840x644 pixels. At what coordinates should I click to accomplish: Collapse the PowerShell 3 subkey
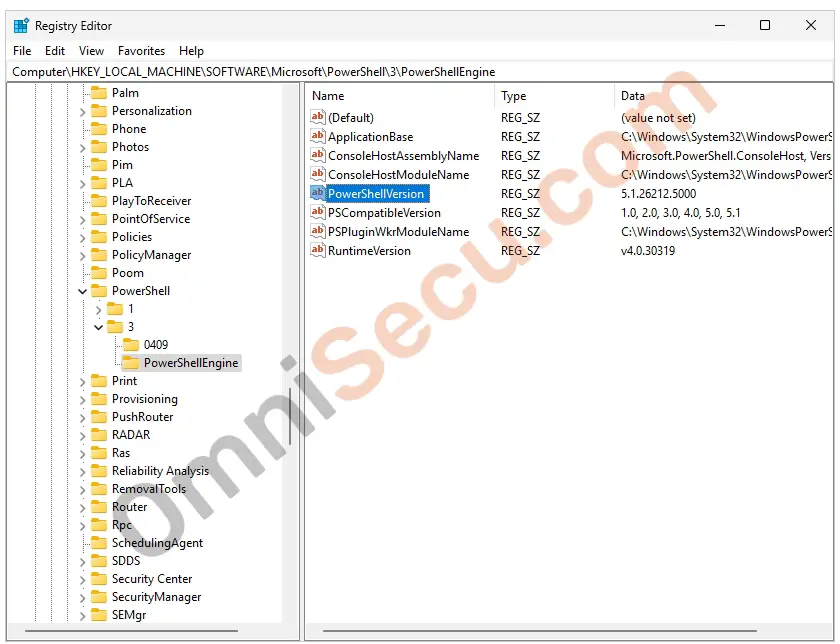(x=99, y=327)
